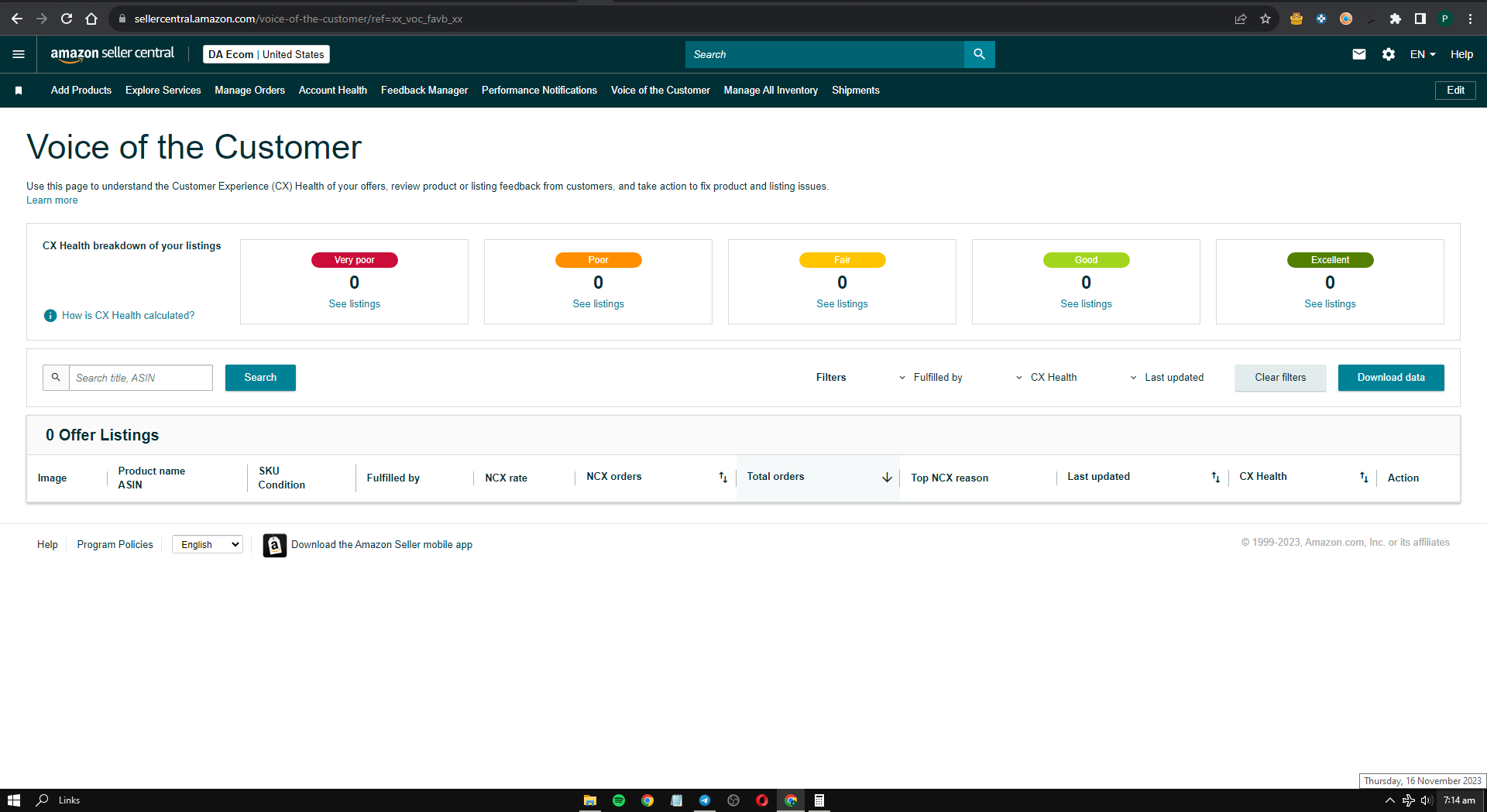1487x812 pixels.
Task: Focus the Search title, ASIN field
Action: coord(141,378)
